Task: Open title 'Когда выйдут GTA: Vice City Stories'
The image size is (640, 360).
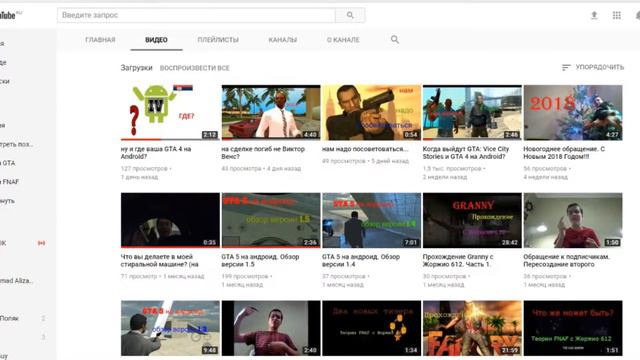Action: point(466,153)
